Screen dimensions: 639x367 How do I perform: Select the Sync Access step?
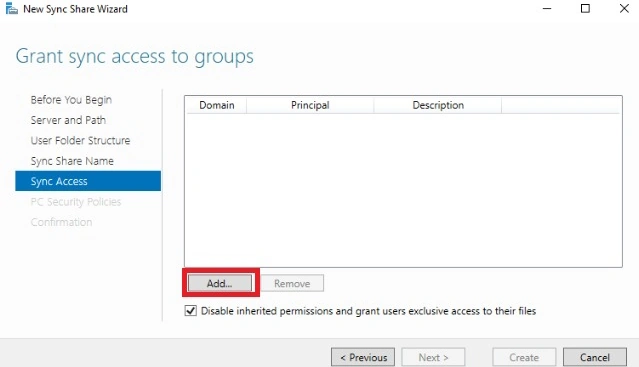(88, 181)
